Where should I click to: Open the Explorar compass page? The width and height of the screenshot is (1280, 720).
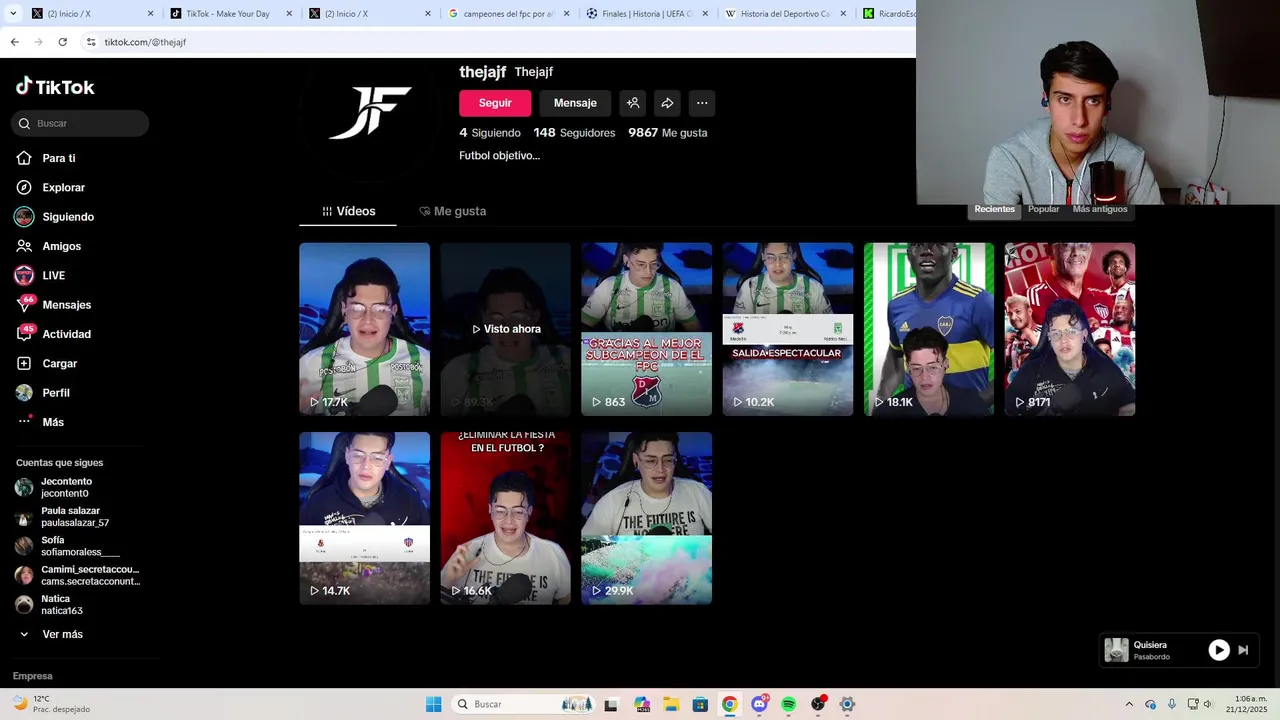pos(51,187)
